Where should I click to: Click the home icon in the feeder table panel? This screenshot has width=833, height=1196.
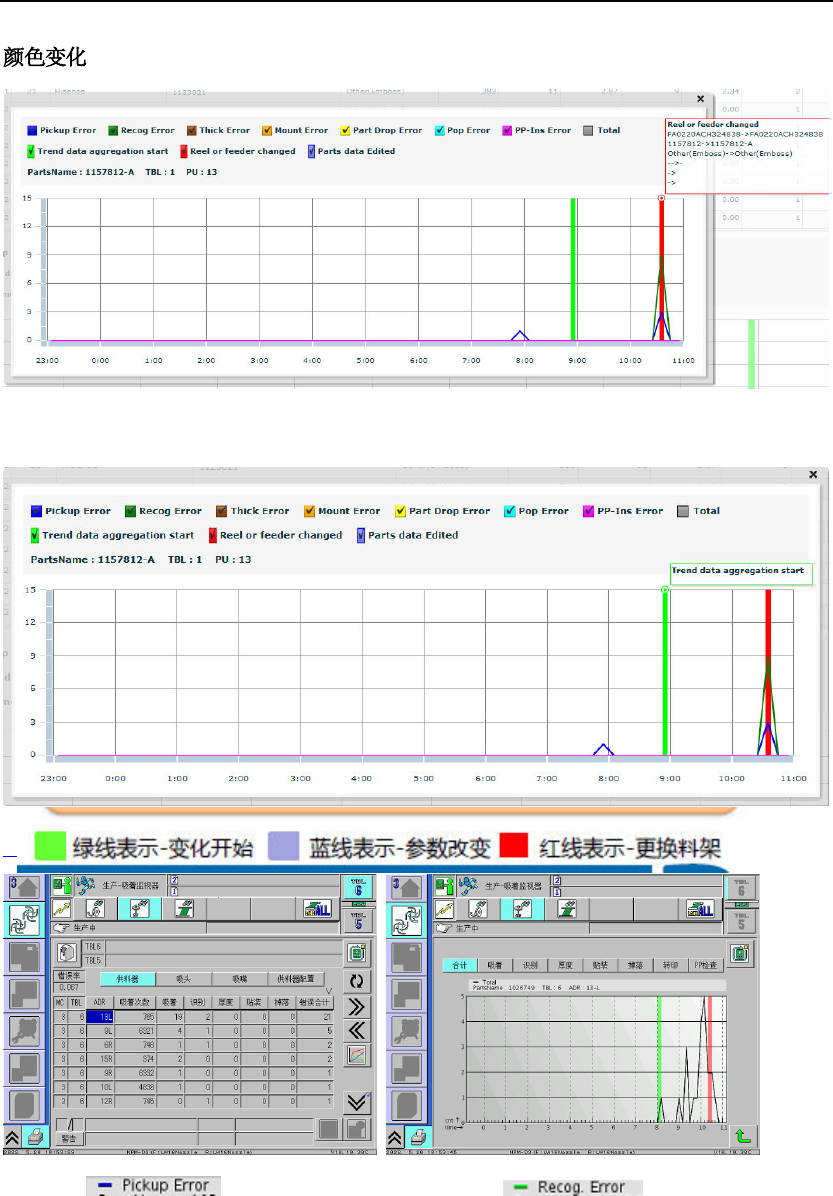click(24, 886)
